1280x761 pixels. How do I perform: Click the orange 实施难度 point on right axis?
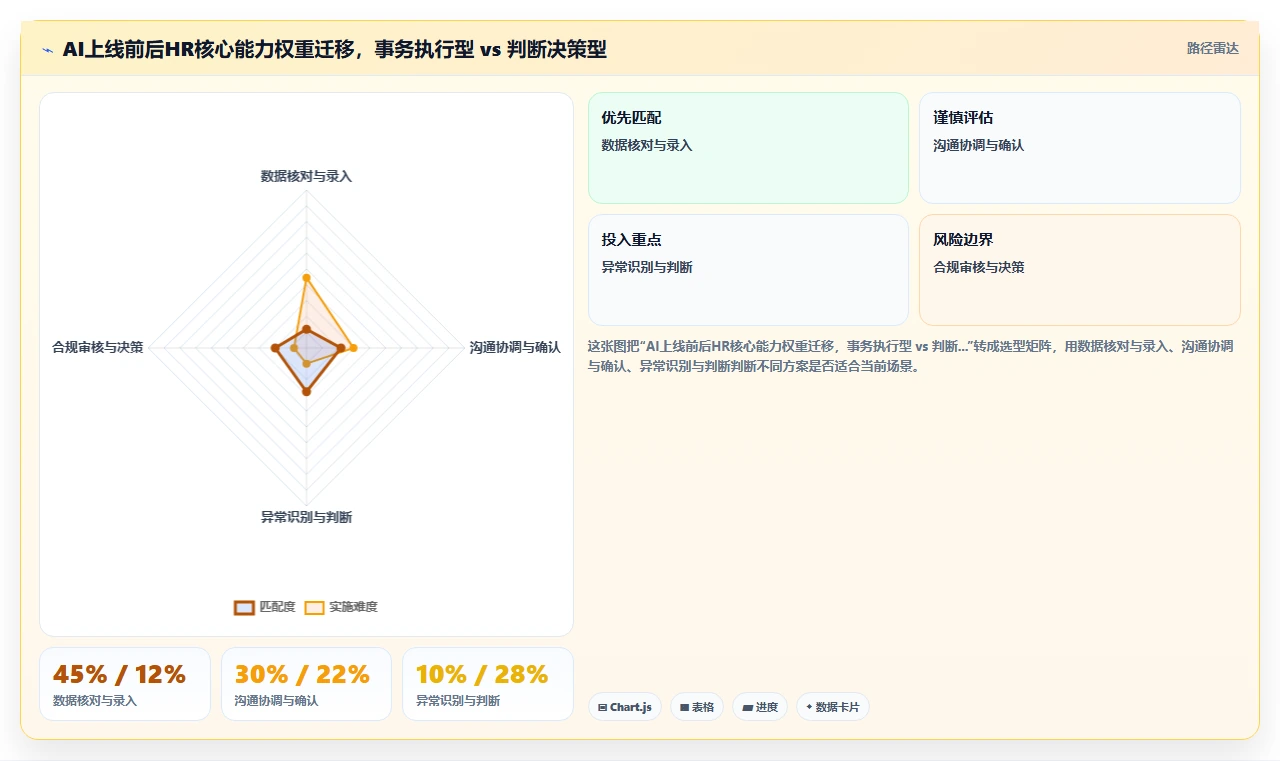pos(353,348)
